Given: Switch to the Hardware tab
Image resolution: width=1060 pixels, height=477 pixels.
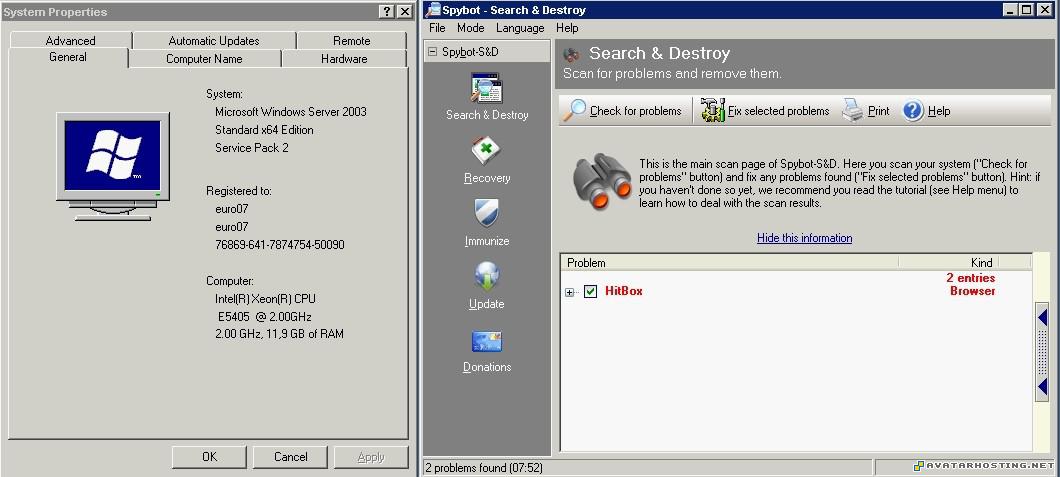Looking at the screenshot, I should tap(344, 59).
